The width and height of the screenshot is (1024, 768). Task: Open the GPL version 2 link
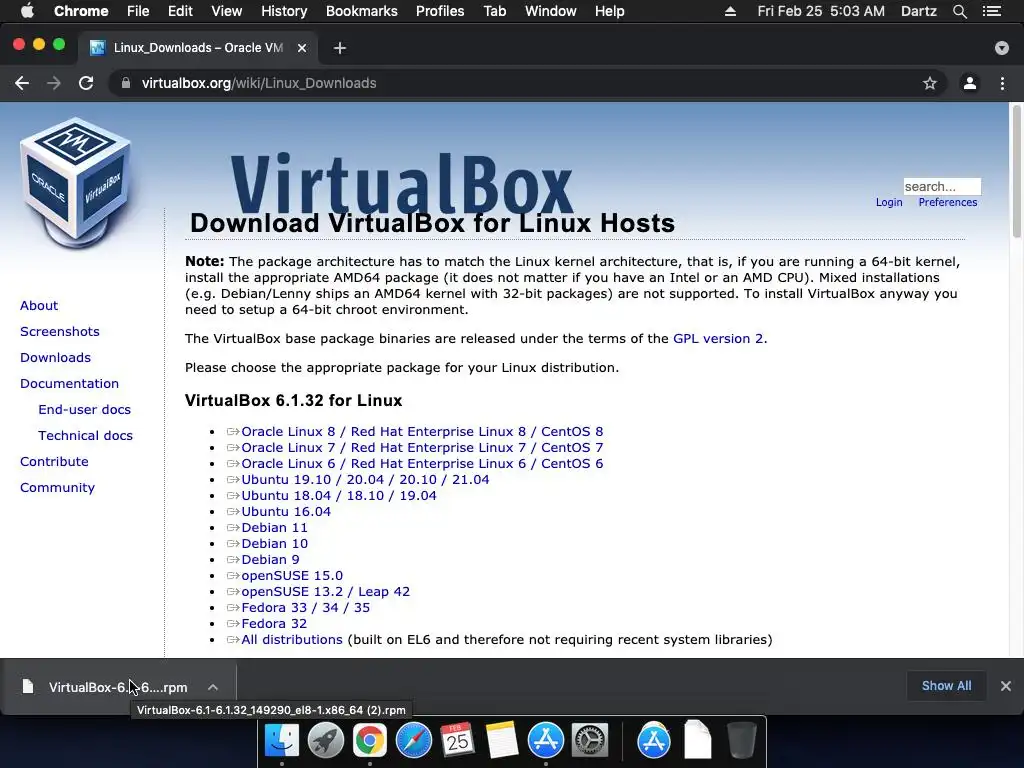tap(718, 338)
